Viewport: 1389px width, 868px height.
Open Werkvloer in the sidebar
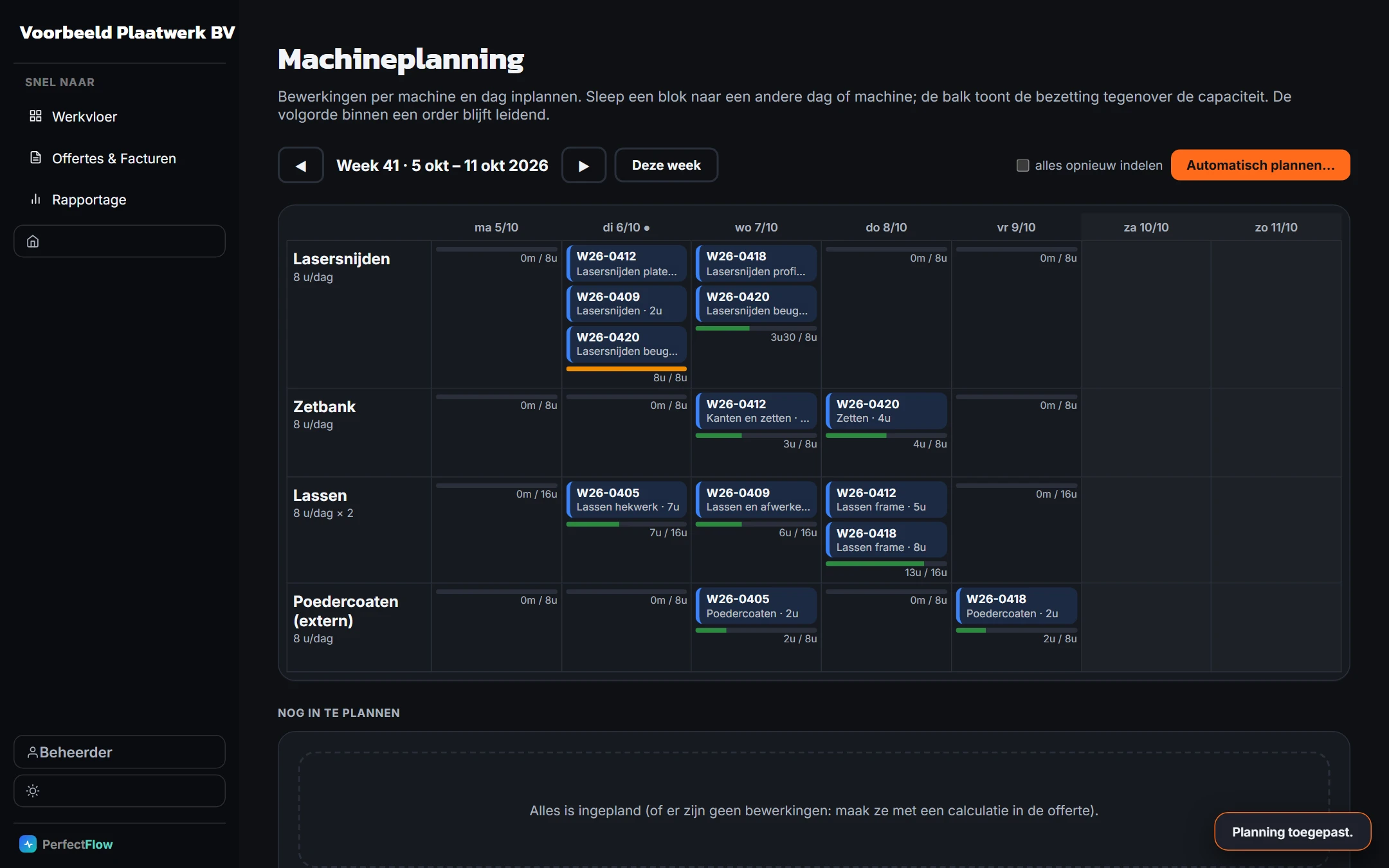(x=119, y=116)
